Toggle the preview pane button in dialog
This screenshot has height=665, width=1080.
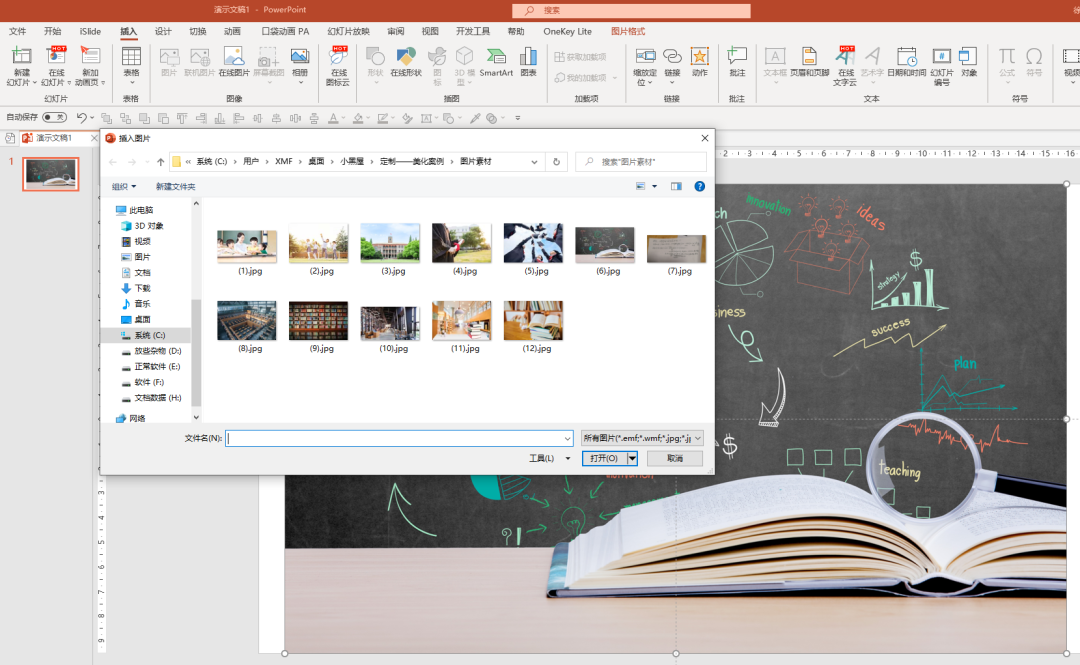676,186
